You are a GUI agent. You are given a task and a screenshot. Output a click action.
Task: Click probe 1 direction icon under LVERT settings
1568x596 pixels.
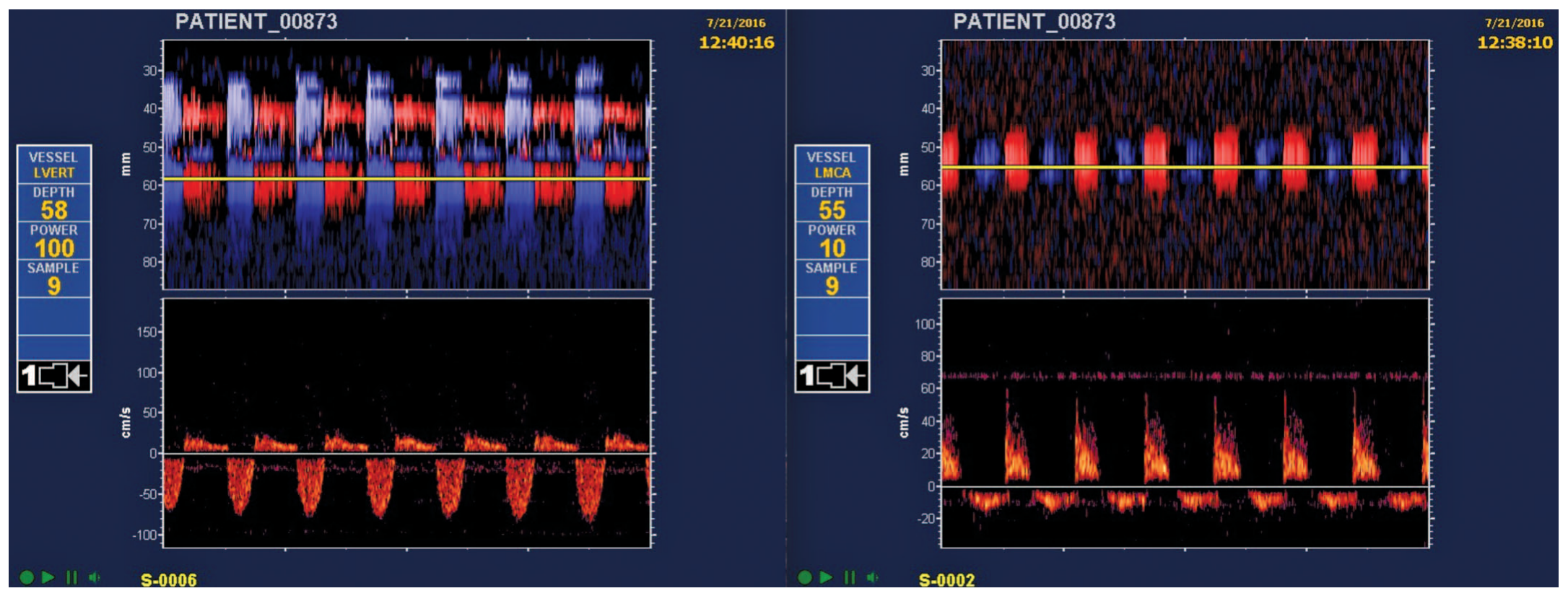[x=54, y=376]
